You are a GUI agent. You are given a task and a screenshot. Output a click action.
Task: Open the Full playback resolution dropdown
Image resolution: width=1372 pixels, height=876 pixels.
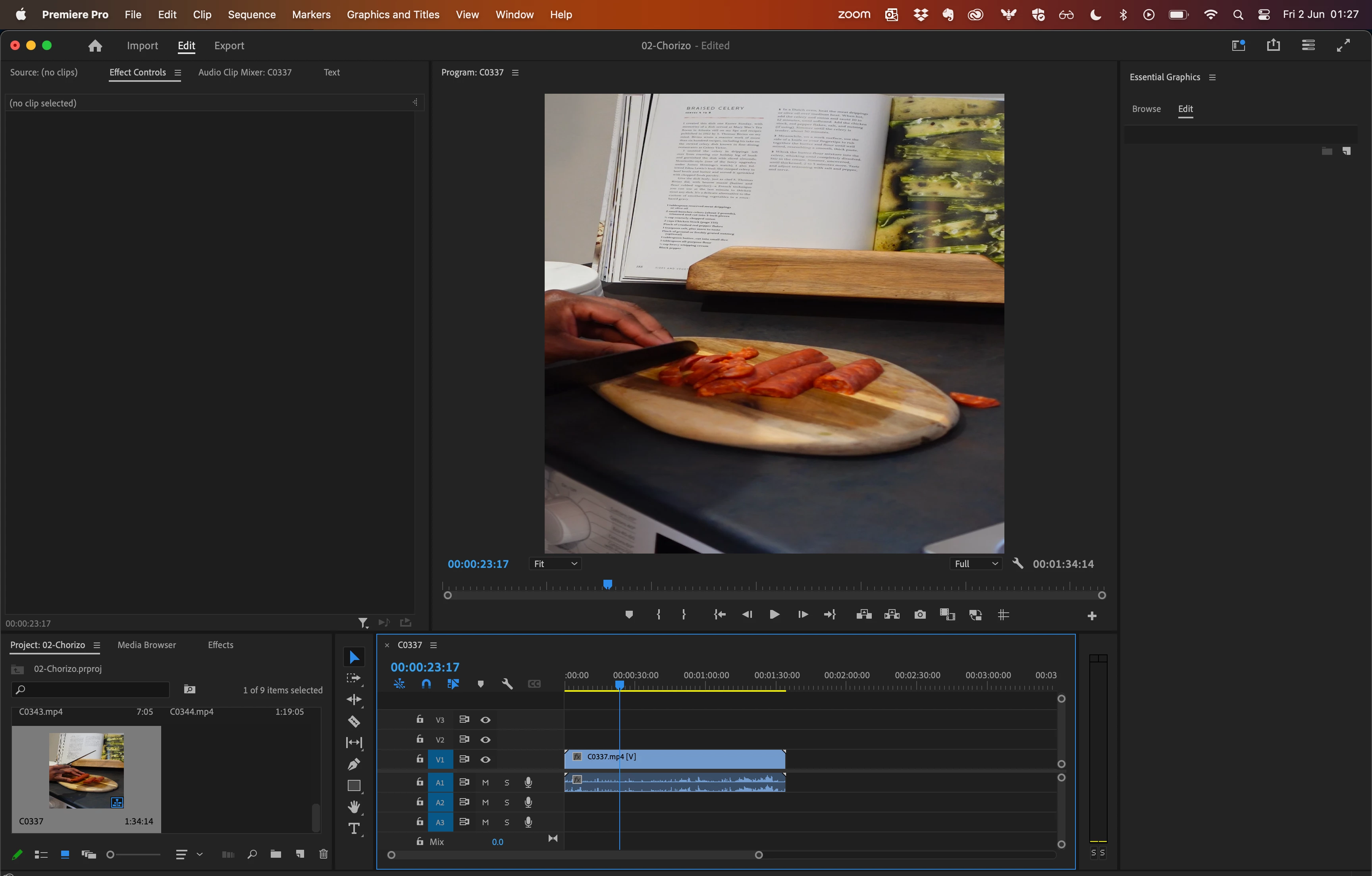coord(976,563)
